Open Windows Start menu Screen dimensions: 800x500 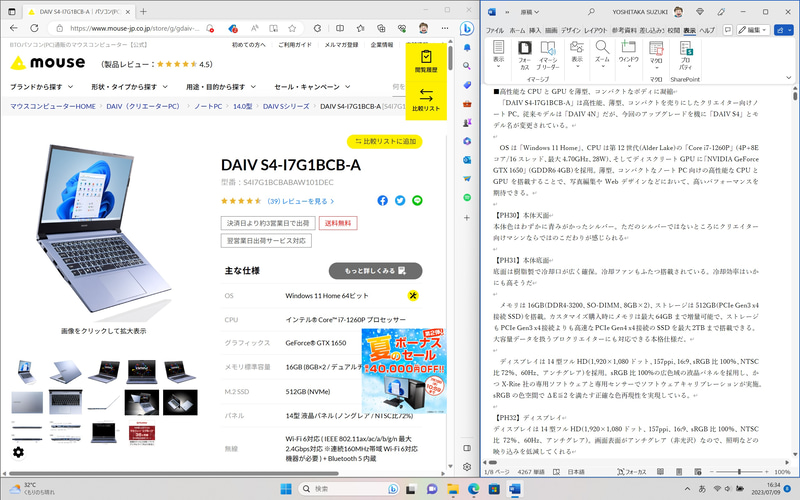tap(286, 489)
